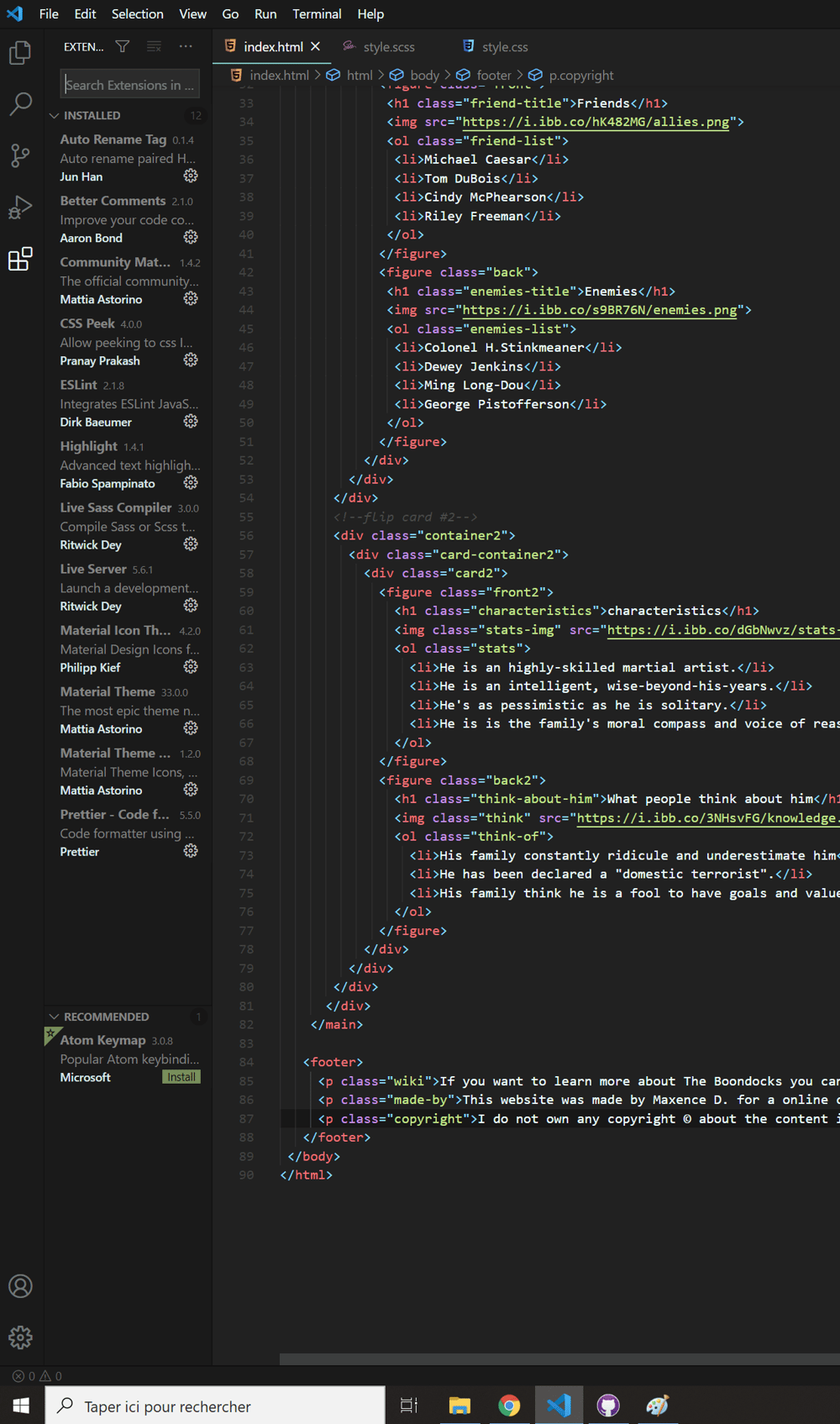
Task: Open Run and Debug view
Action: (x=20, y=207)
